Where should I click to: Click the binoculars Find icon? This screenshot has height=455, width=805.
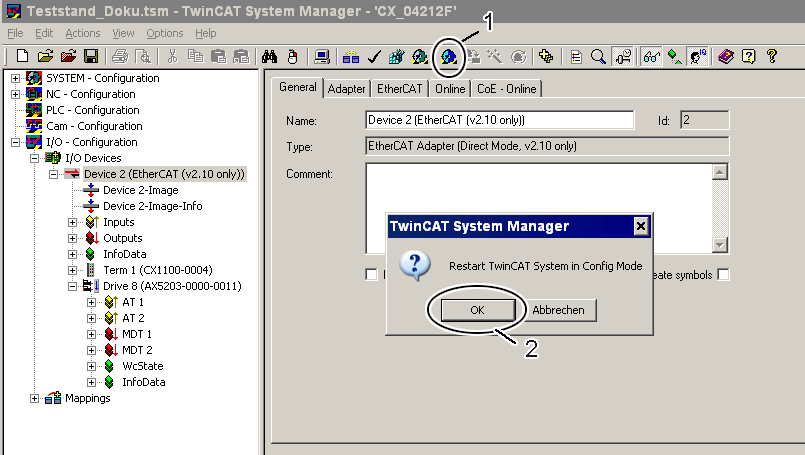tap(270, 56)
